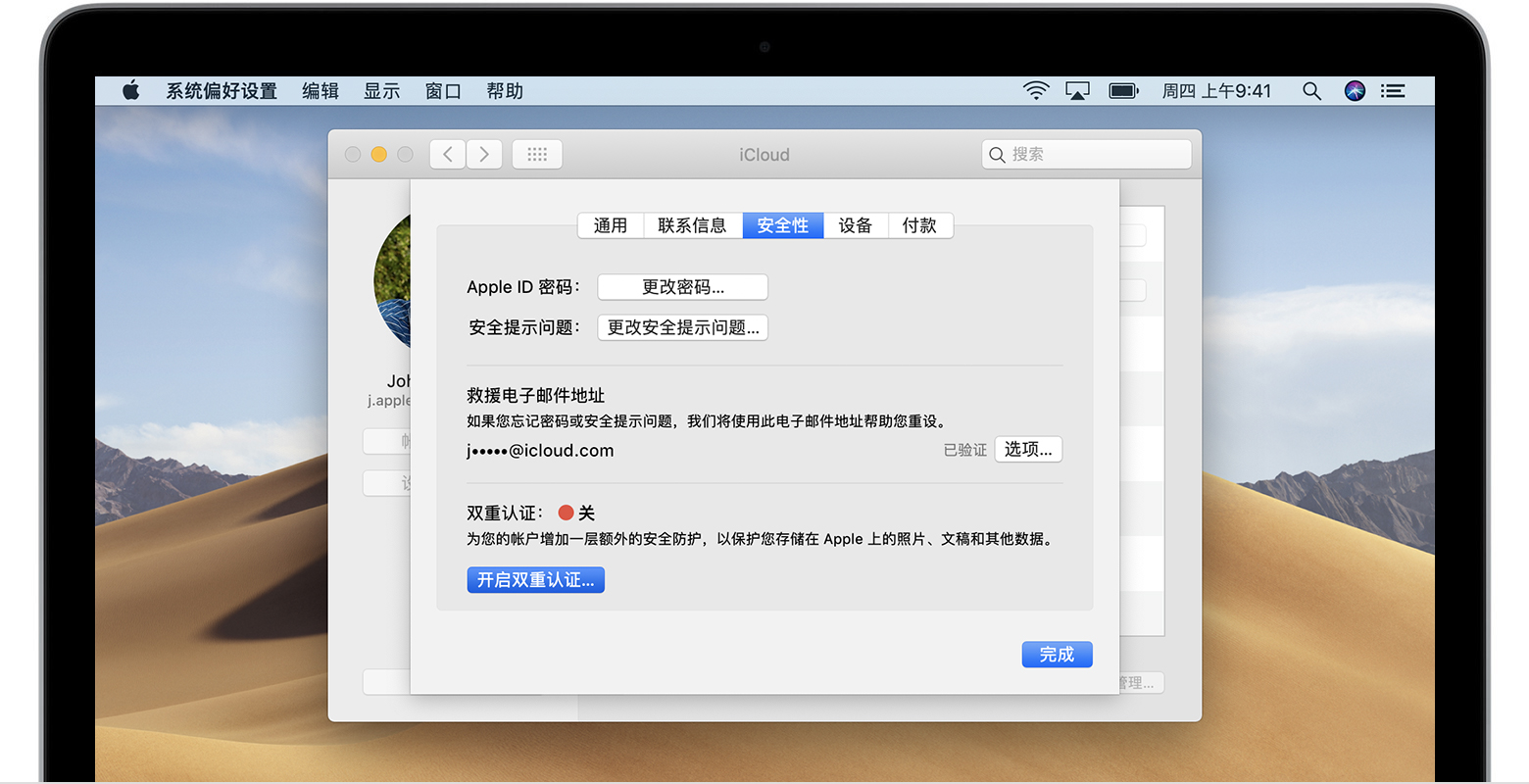Click the red 双重认证 status dot
Viewport: 1529px width, 784px height.
pyautogui.click(x=566, y=513)
